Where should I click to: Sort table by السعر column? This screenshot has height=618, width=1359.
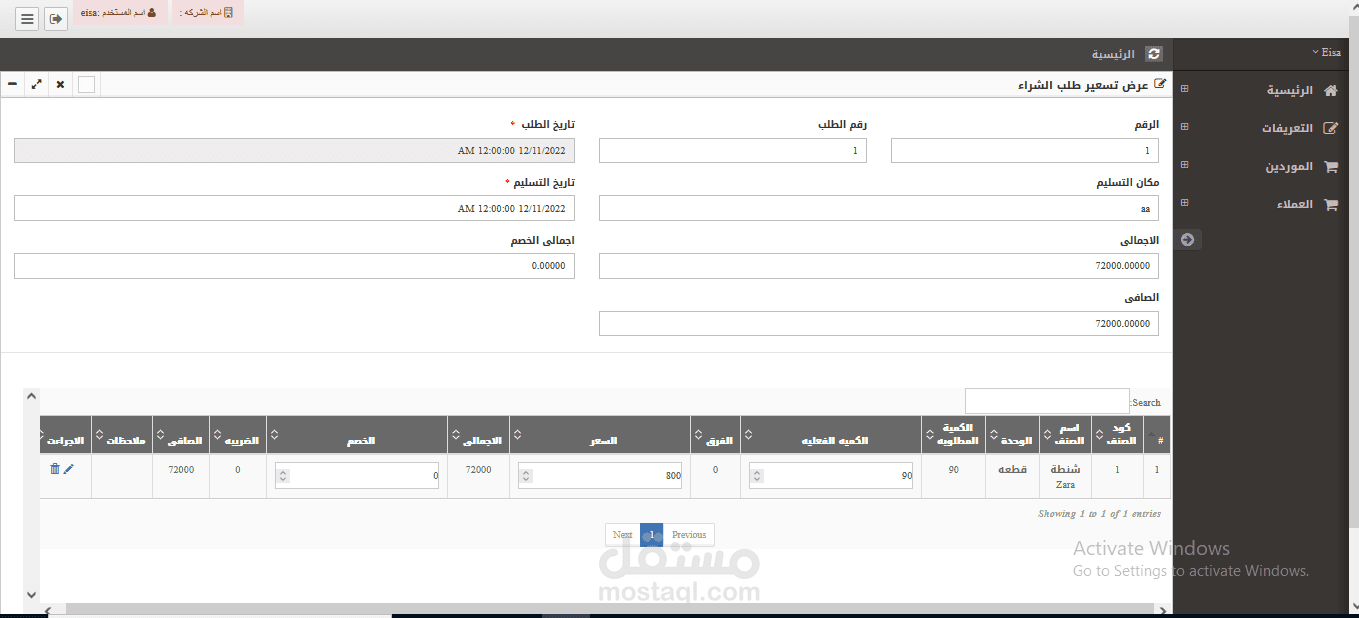click(x=600, y=440)
